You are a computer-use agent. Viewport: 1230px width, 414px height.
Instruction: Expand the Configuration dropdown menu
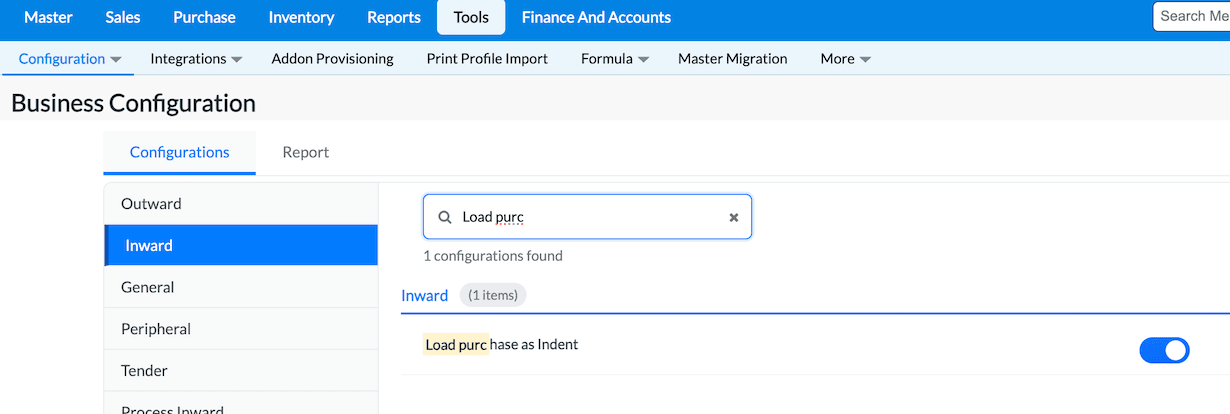[x=70, y=59]
